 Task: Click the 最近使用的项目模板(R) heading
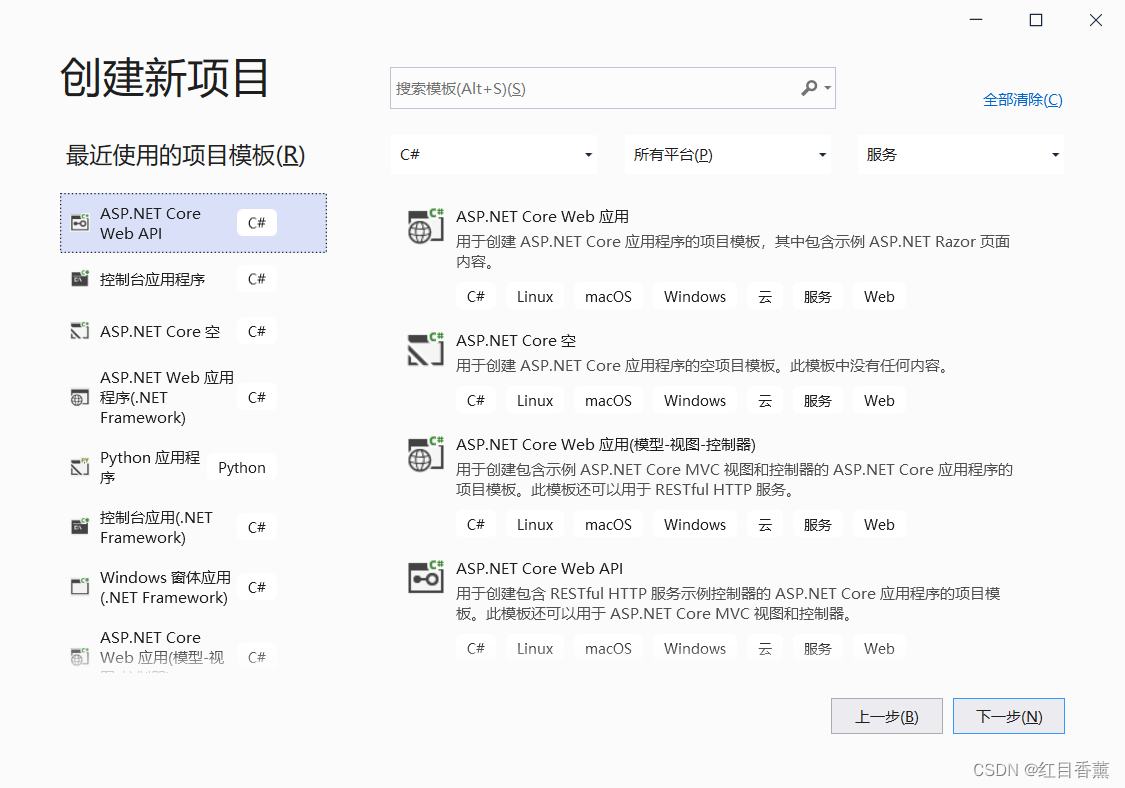tap(186, 155)
